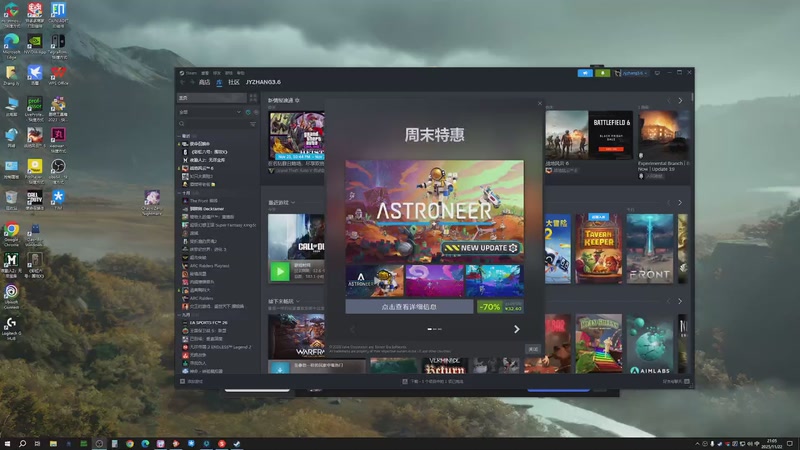Toggle the library grid view icon
Image resolution: width=800 pixels, height=450 pixels.
click(253, 97)
